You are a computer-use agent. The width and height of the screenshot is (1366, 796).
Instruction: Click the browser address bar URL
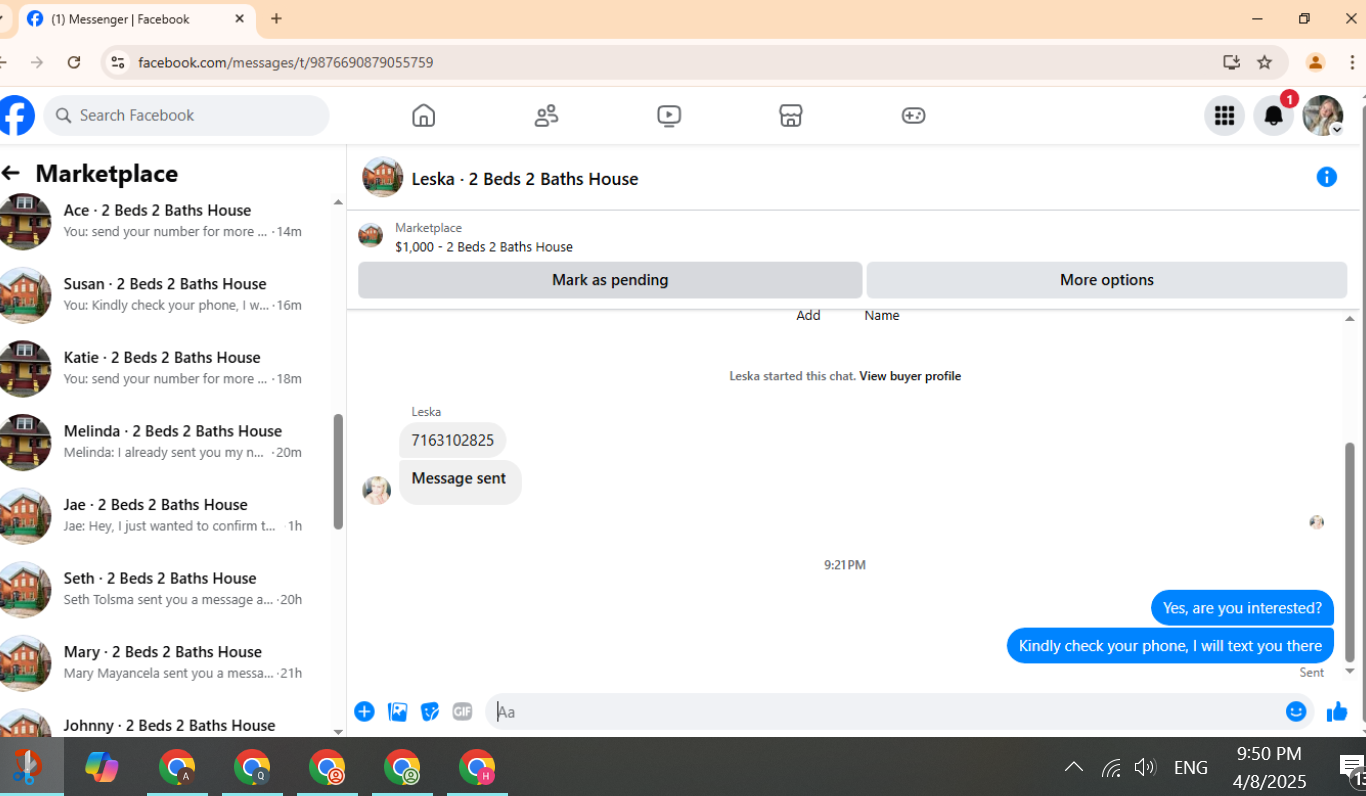[286, 62]
